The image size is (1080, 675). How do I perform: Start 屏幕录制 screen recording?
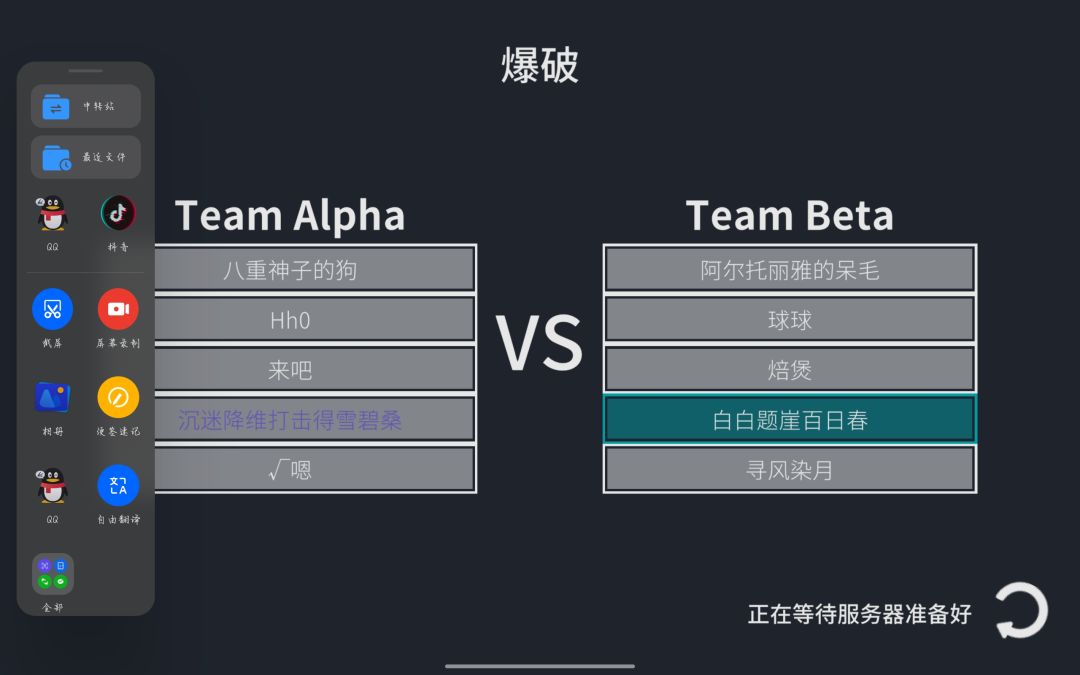tap(118, 309)
